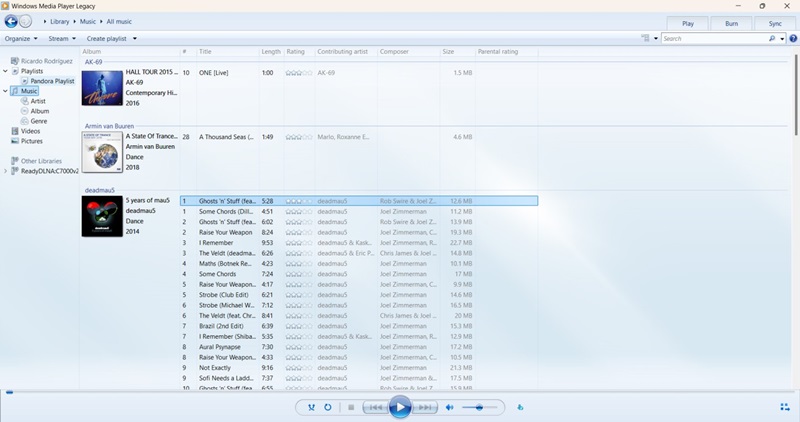The height and width of the screenshot is (422, 800).
Task: Click the large Play button
Action: click(x=400, y=407)
